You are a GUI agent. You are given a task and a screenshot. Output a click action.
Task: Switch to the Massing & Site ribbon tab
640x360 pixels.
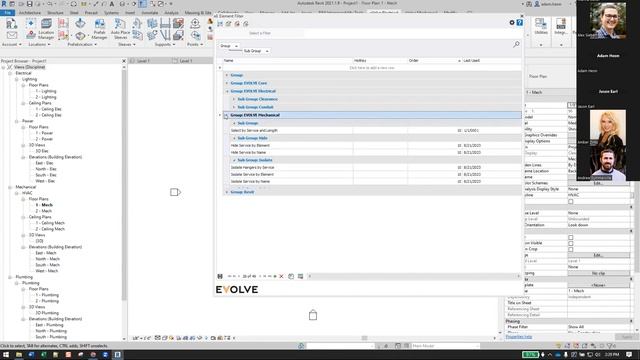click(x=198, y=13)
